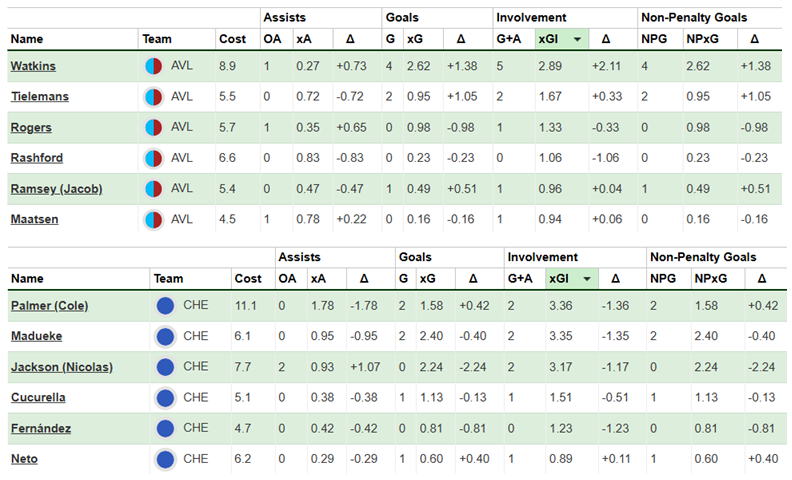This screenshot has width=792, height=480.
Task: Click the Chelsea badge in Cole Palmer's row
Action: click(166, 306)
